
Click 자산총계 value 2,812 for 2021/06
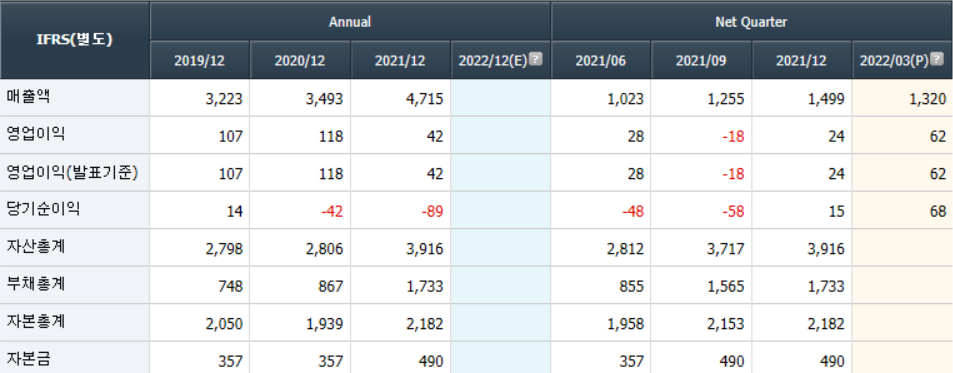click(x=625, y=250)
